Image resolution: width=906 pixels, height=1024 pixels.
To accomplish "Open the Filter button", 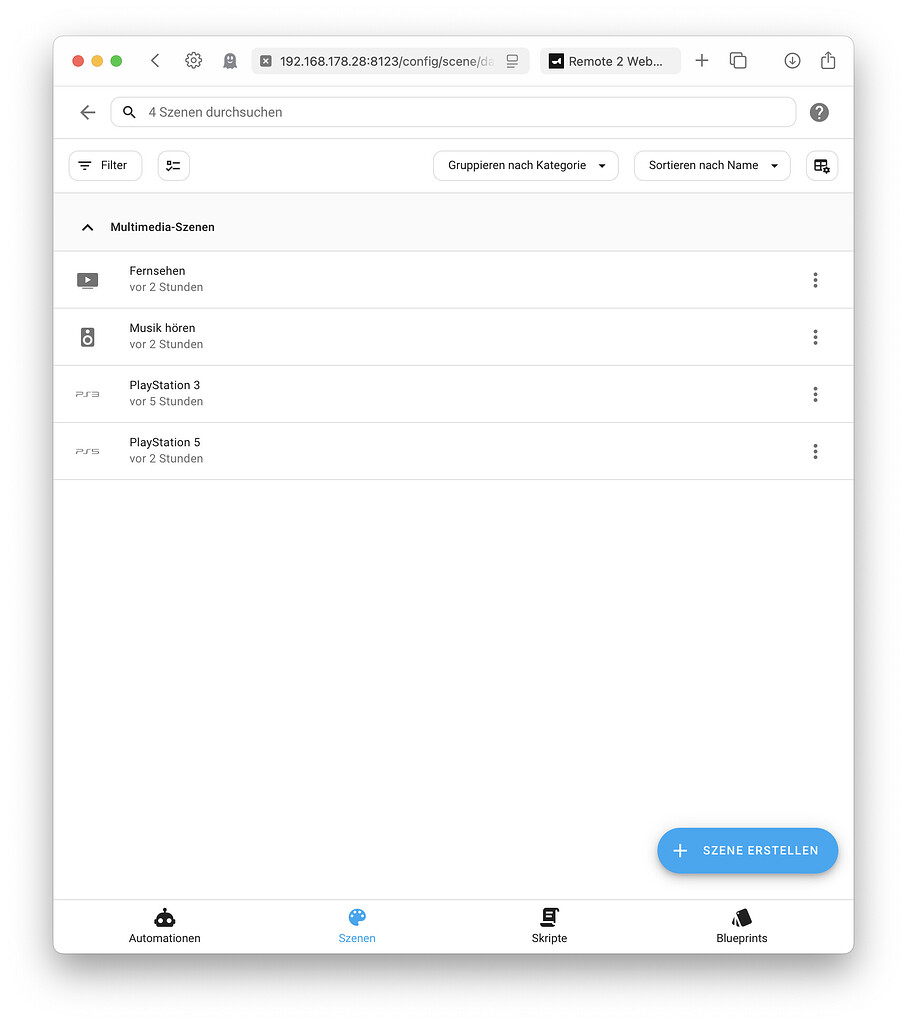I will (105, 166).
